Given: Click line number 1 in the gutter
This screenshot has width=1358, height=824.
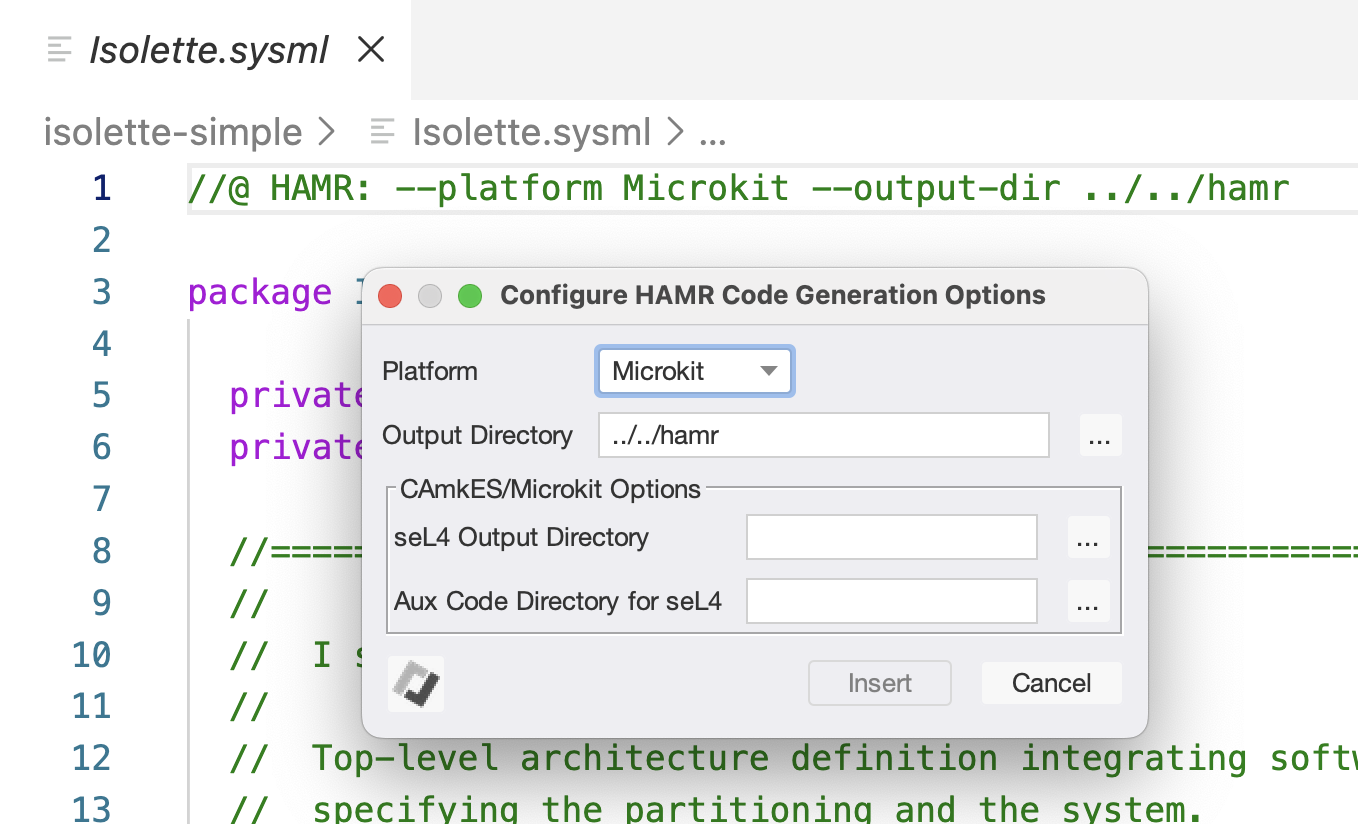Looking at the screenshot, I should (x=104, y=187).
